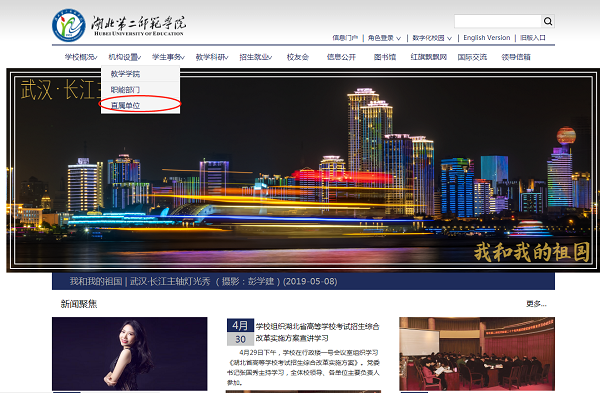Expand the 数字化校园 dropdown
600x393 pixels.
432,38
